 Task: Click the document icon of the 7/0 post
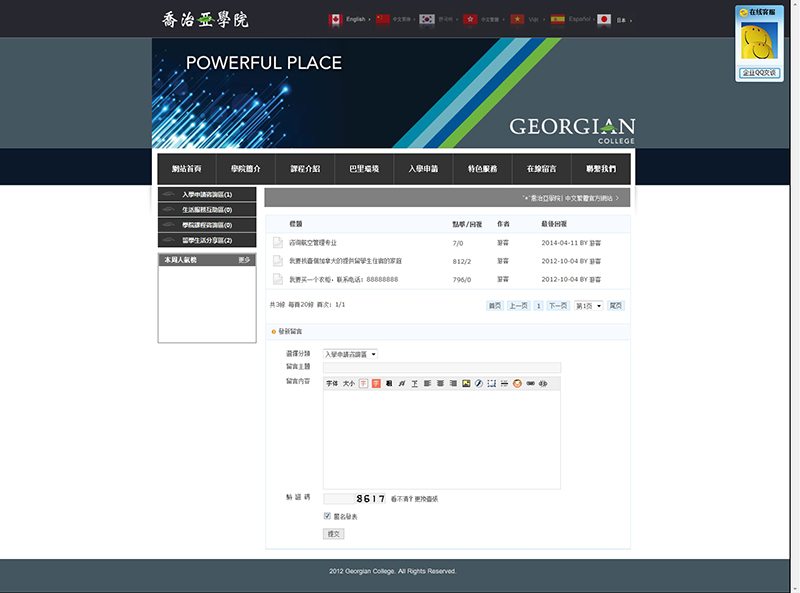(278, 242)
